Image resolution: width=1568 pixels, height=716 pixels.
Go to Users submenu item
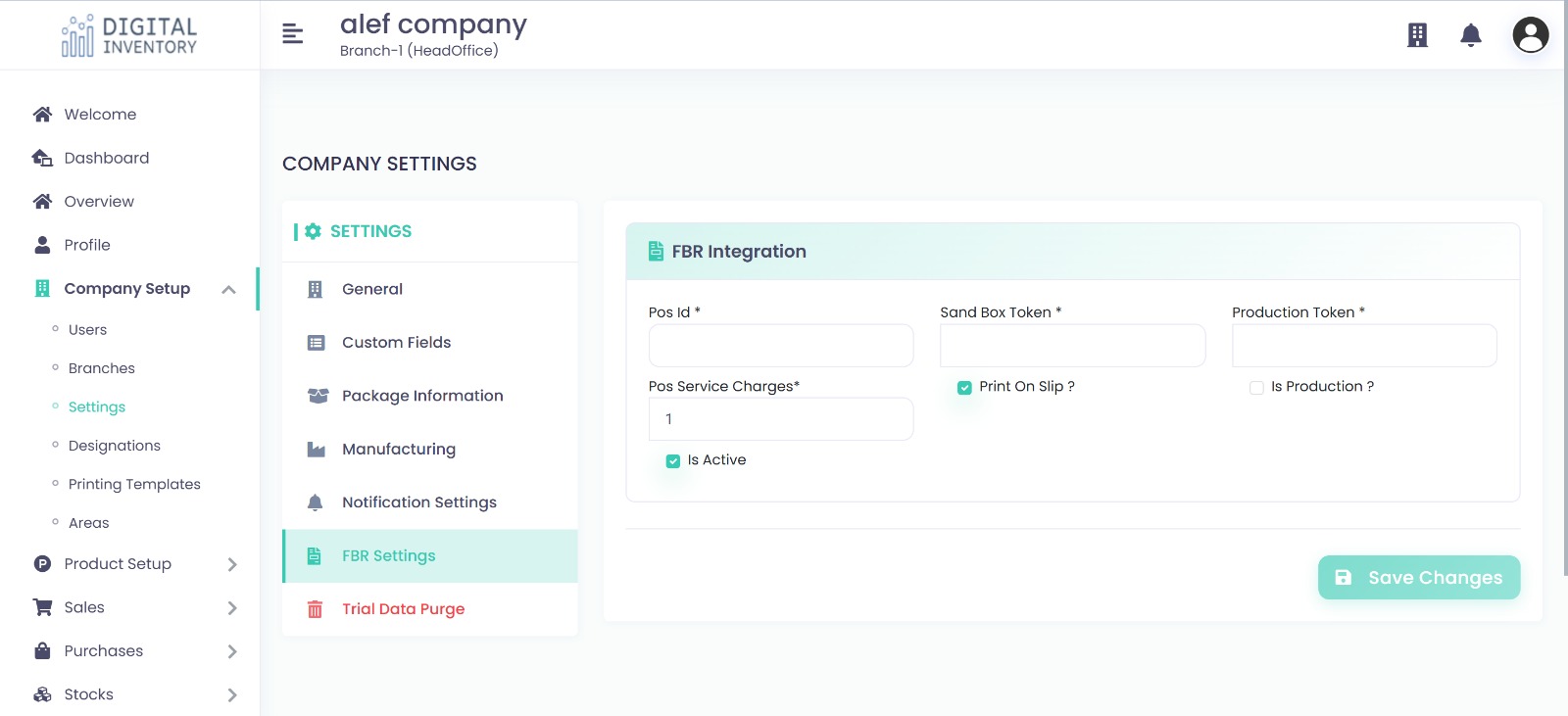pos(87,330)
